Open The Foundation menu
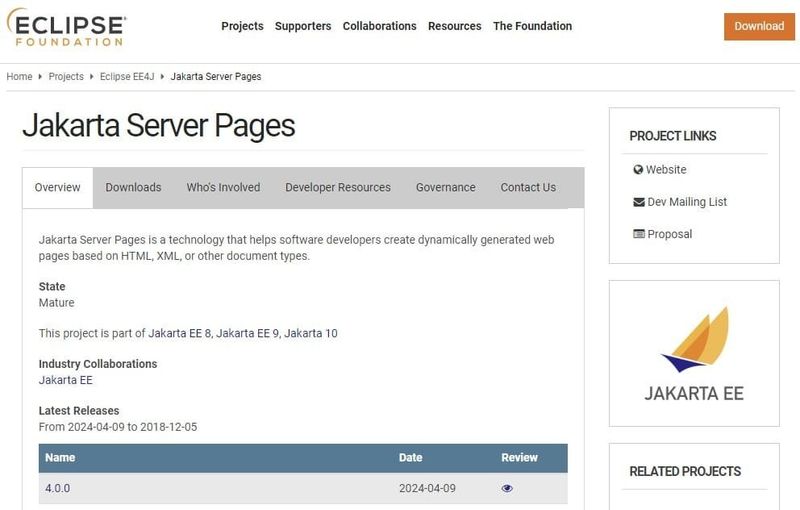800x510 pixels. click(533, 26)
